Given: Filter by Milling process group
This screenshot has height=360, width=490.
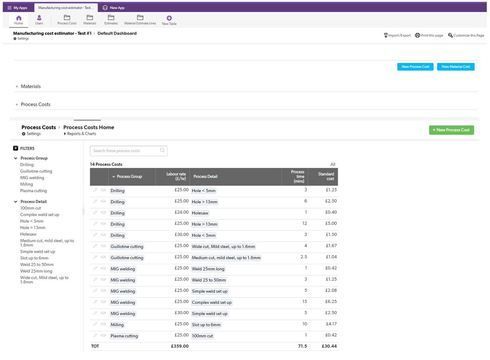Looking at the screenshot, I should (26, 184).
